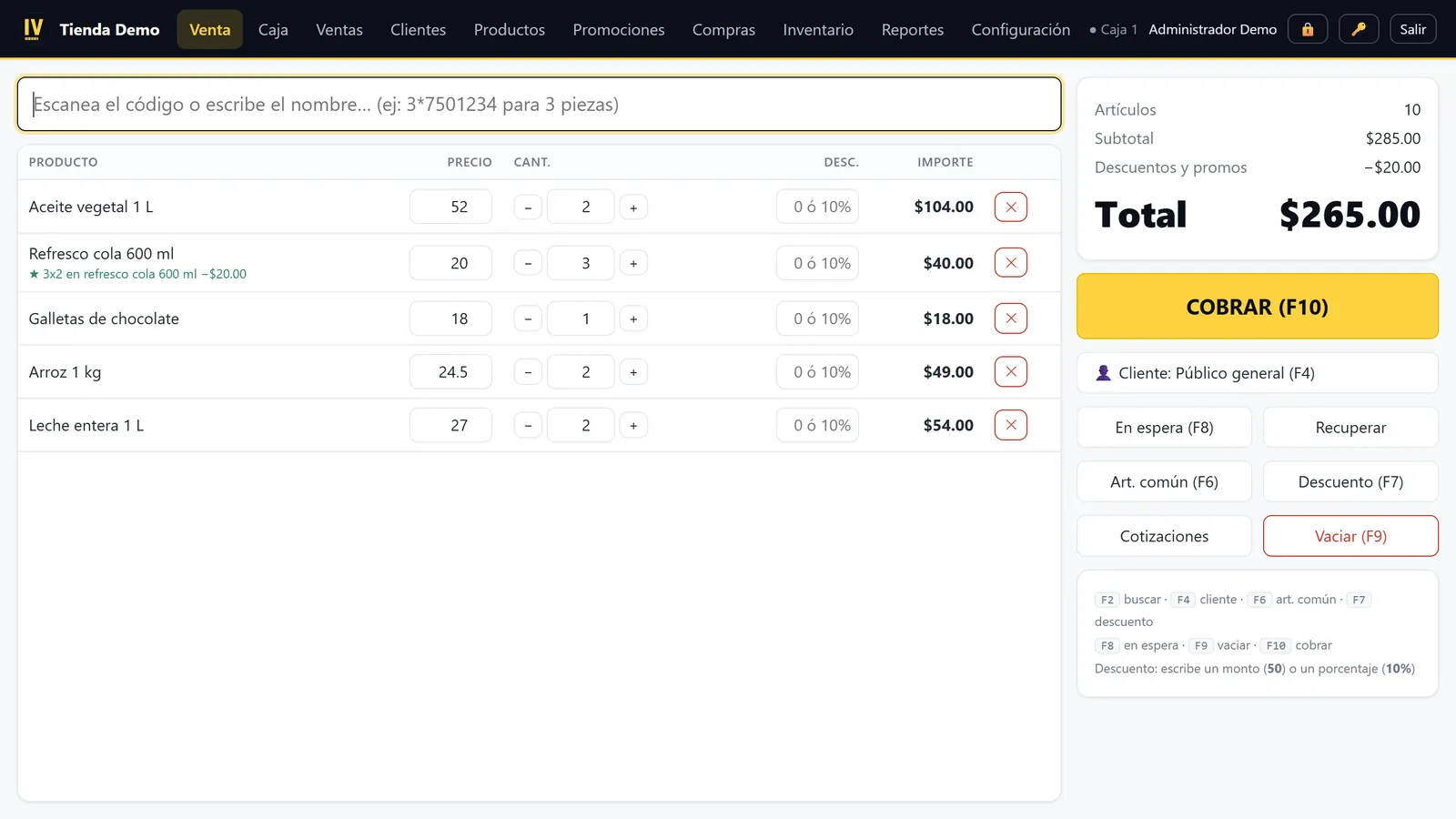The height and width of the screenshot is (819, 1456).
Task: Click the lock icon in the header
Action: [1308, 29]
